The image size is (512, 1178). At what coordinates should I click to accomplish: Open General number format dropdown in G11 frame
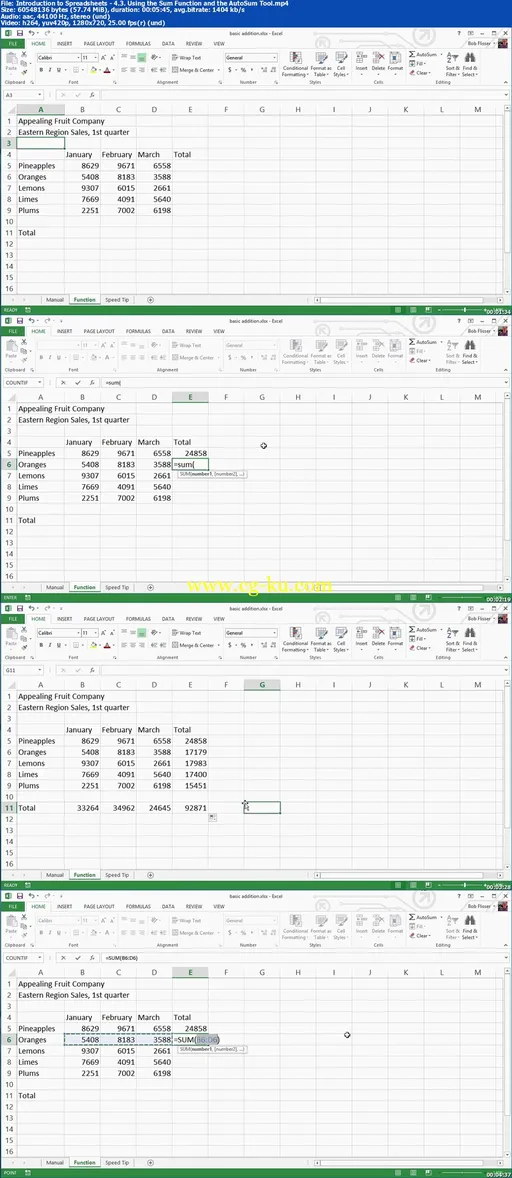click(274, 633)
